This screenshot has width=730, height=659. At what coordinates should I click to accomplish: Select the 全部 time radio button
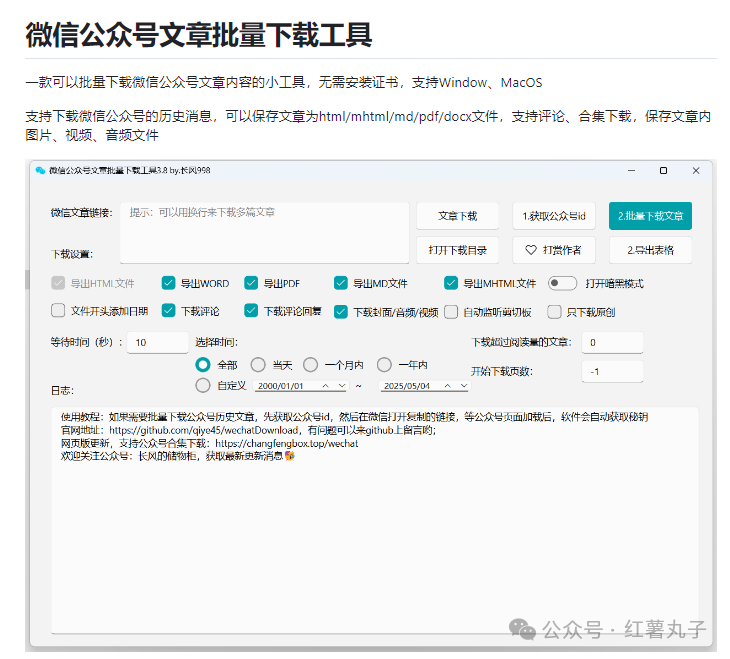203,365
